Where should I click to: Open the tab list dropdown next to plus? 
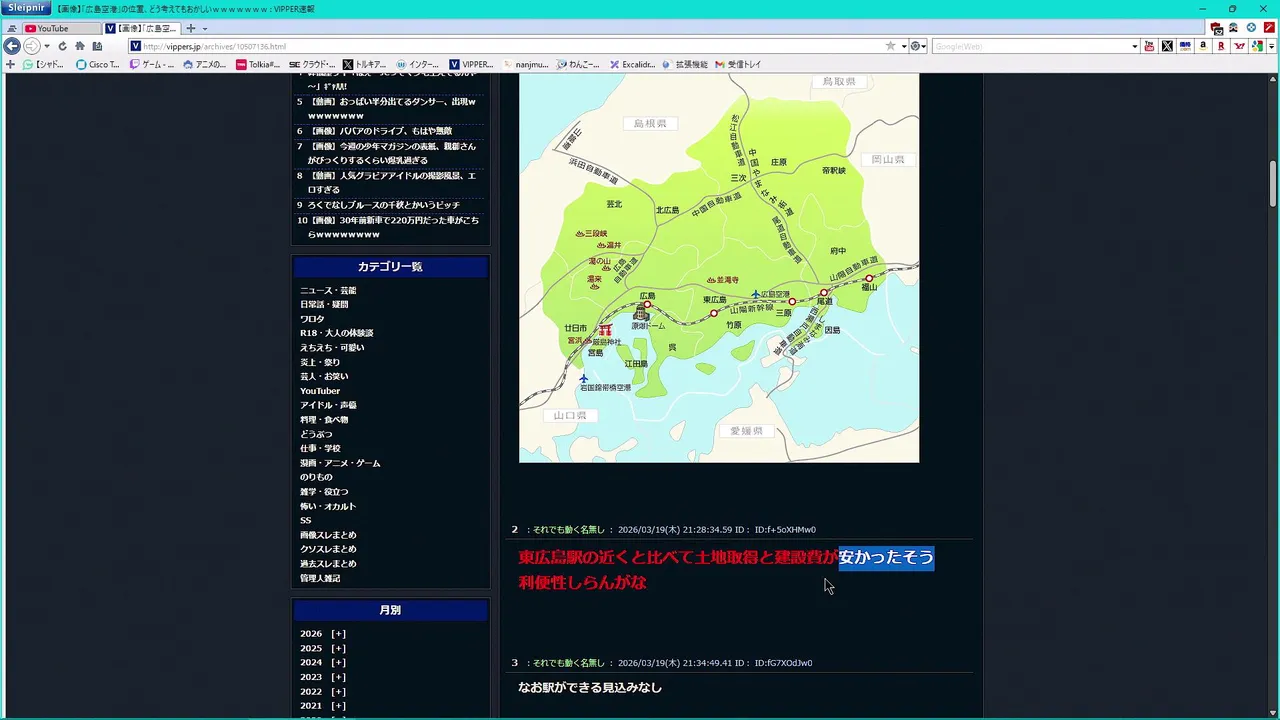pyautogui.click(x=204, y=28)
